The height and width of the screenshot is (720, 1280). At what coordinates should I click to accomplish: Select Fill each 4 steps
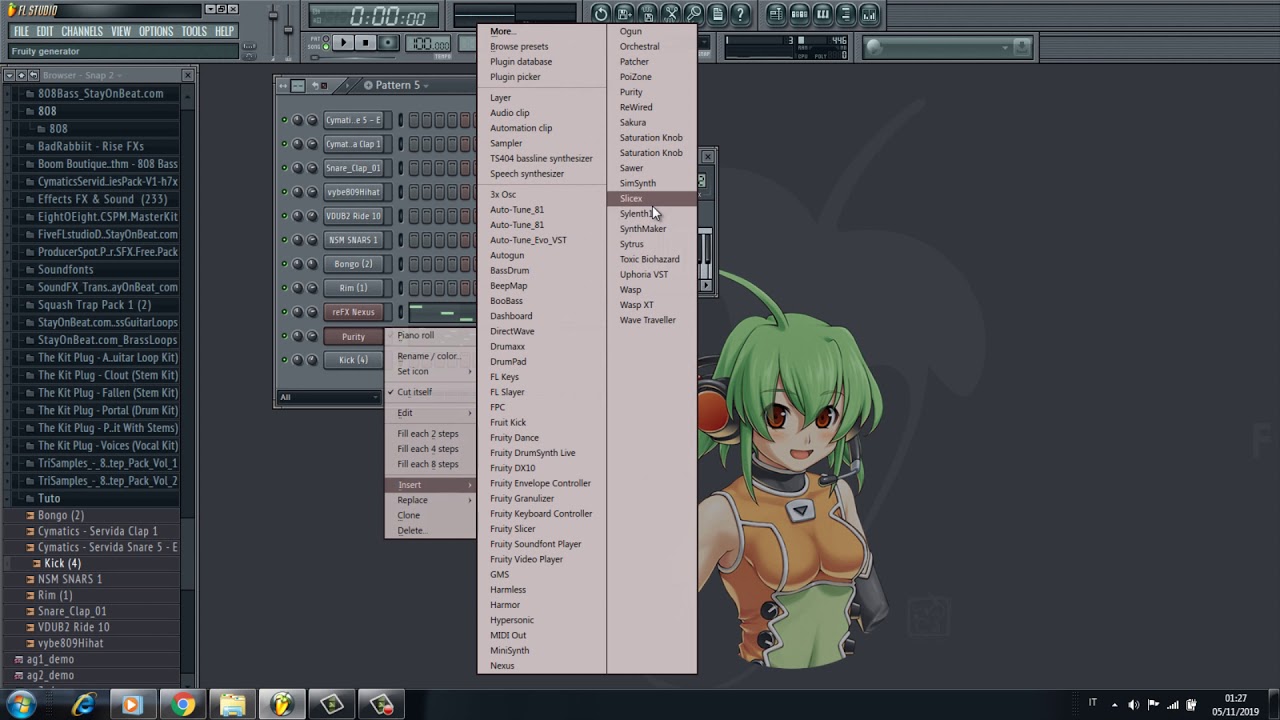pos(430,449)
